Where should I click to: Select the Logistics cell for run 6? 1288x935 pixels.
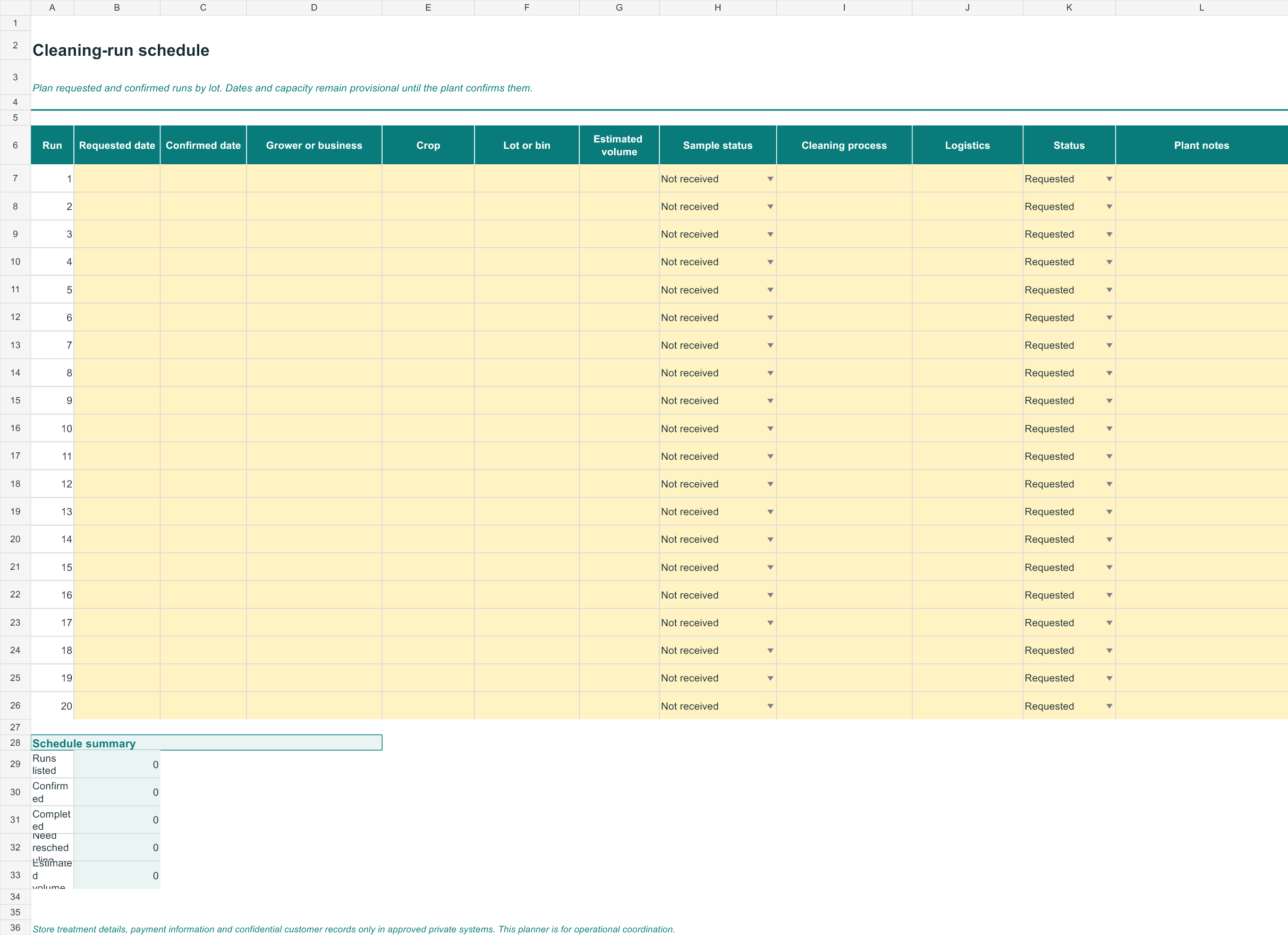point(967,317)
